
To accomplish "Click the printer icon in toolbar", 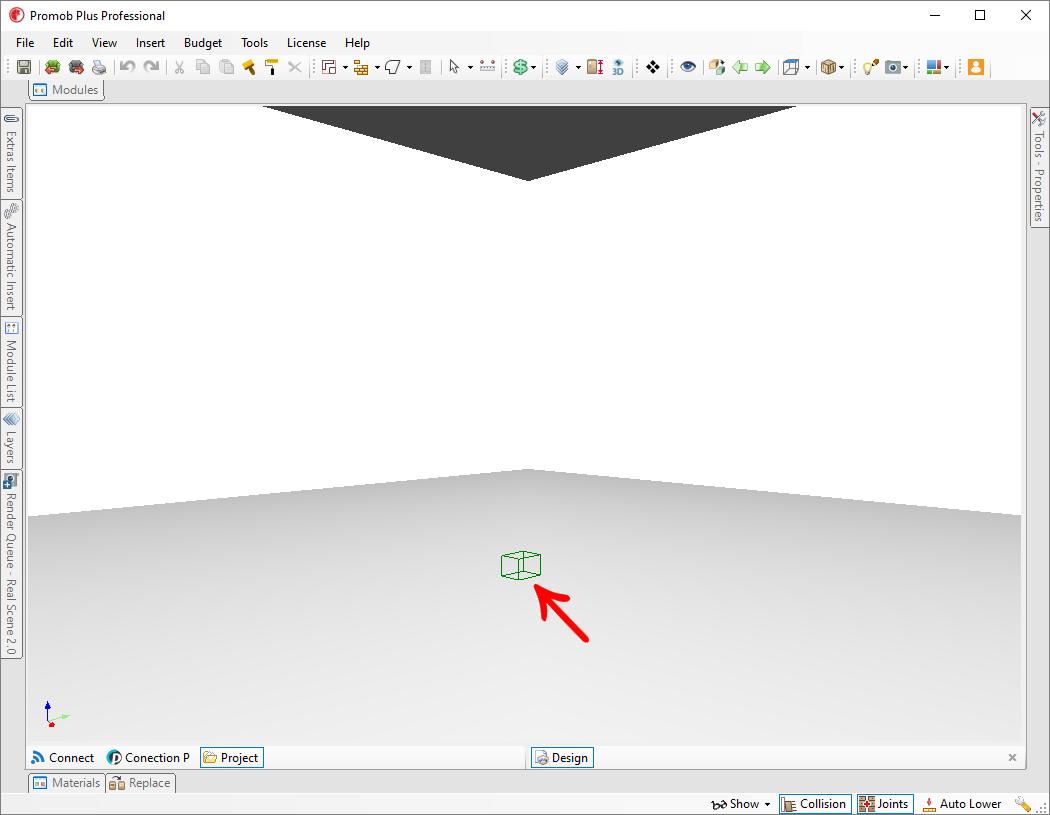I will (99, 67).
